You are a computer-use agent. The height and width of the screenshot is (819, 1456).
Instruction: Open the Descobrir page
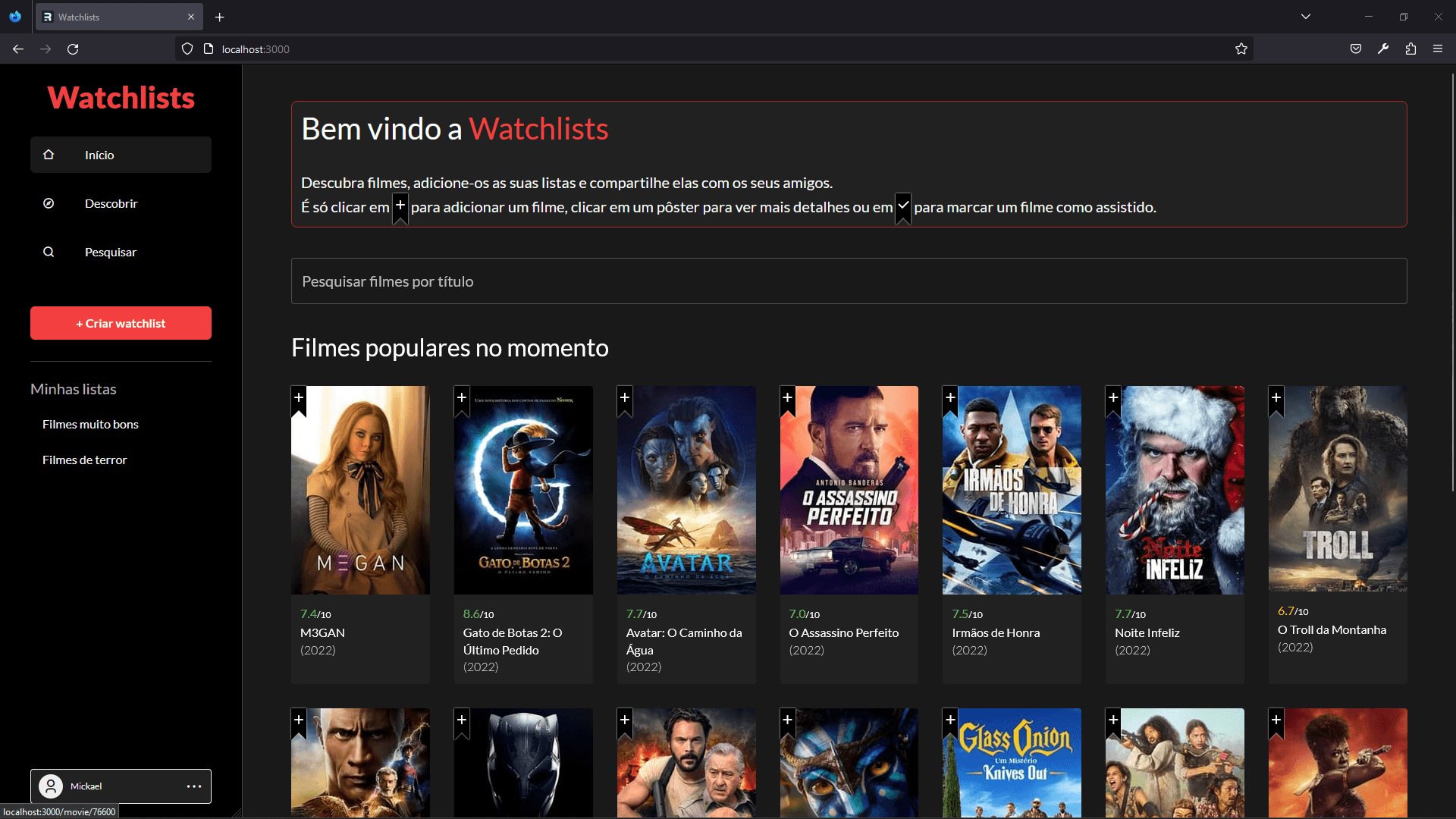click(121, 203)
